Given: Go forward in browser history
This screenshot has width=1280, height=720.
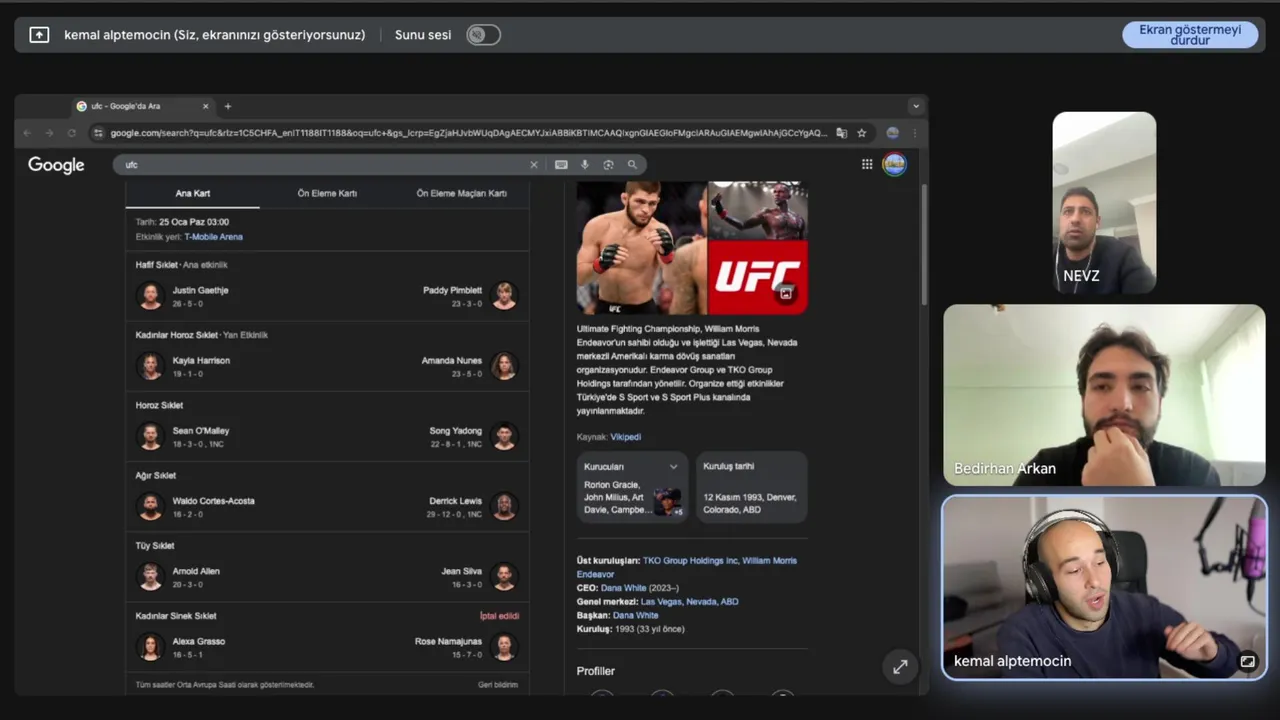Looking at the screenshot, I should click(x=49, y=133).
